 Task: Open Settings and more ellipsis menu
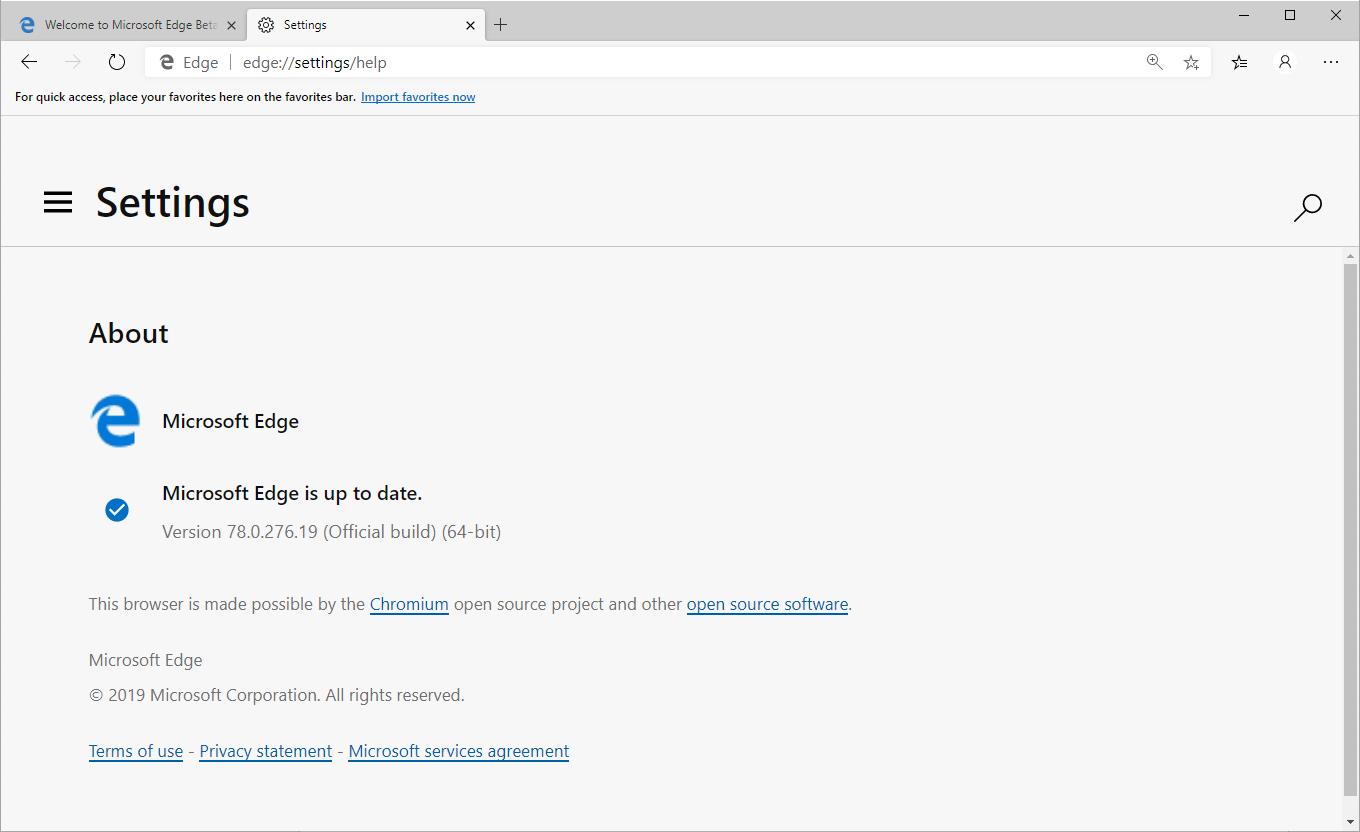[1330, 62]
